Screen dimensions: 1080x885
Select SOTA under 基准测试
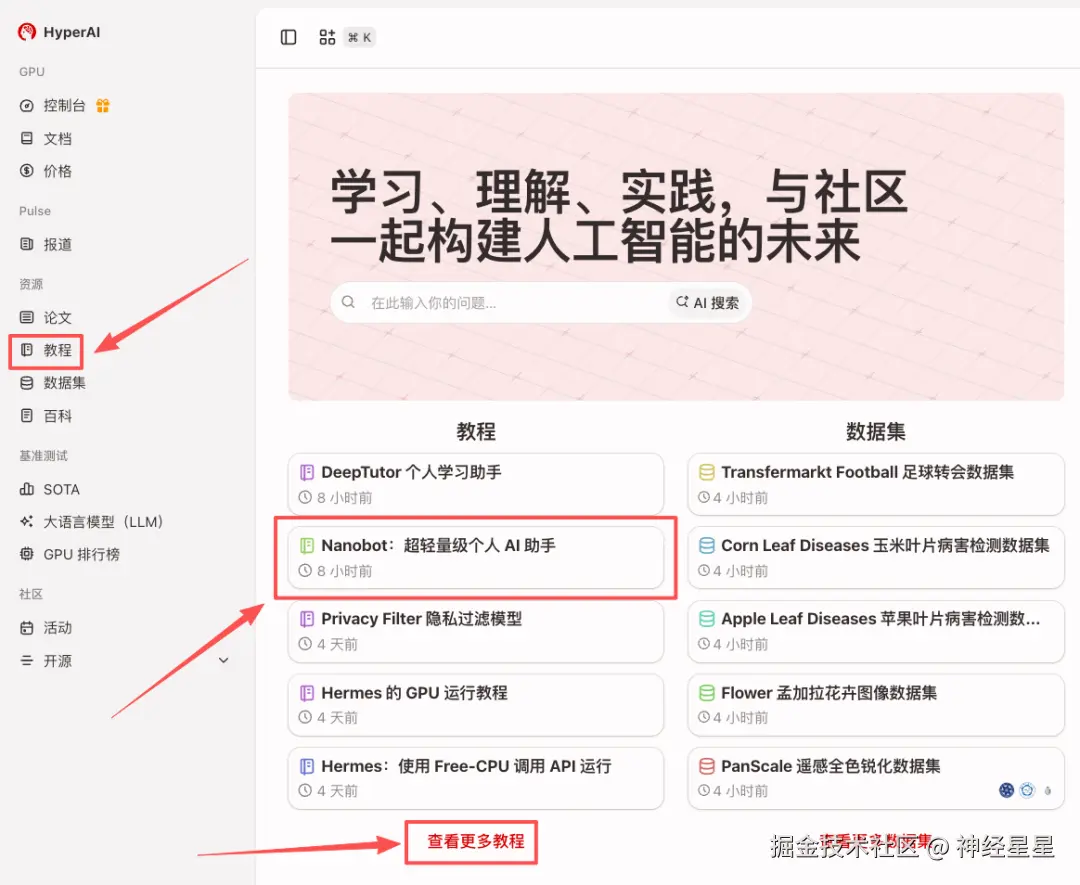pos(58,489)
